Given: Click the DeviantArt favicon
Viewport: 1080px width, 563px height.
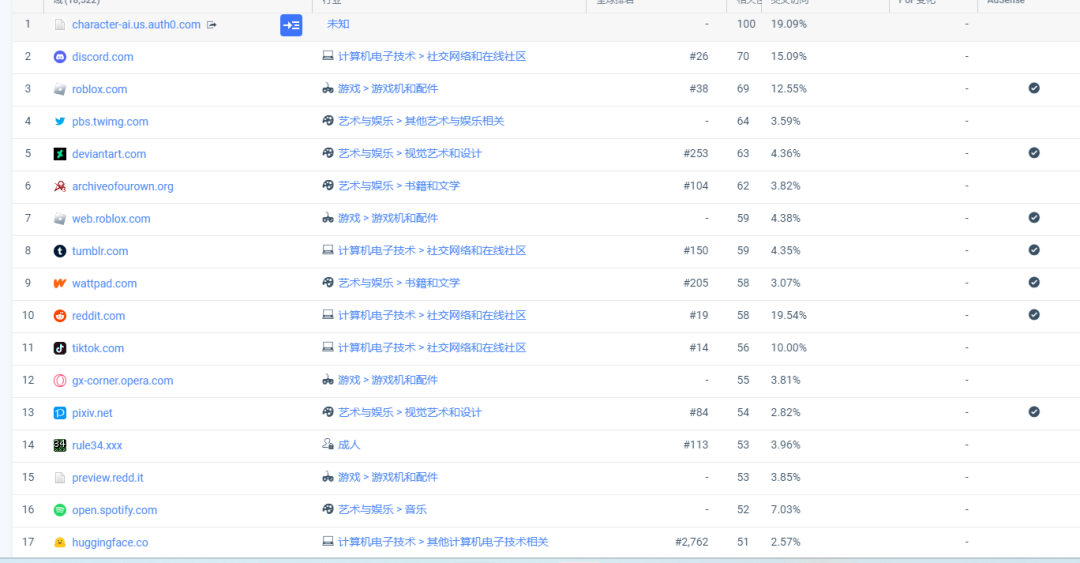Looking at the screenshot, I should (60, 154).
